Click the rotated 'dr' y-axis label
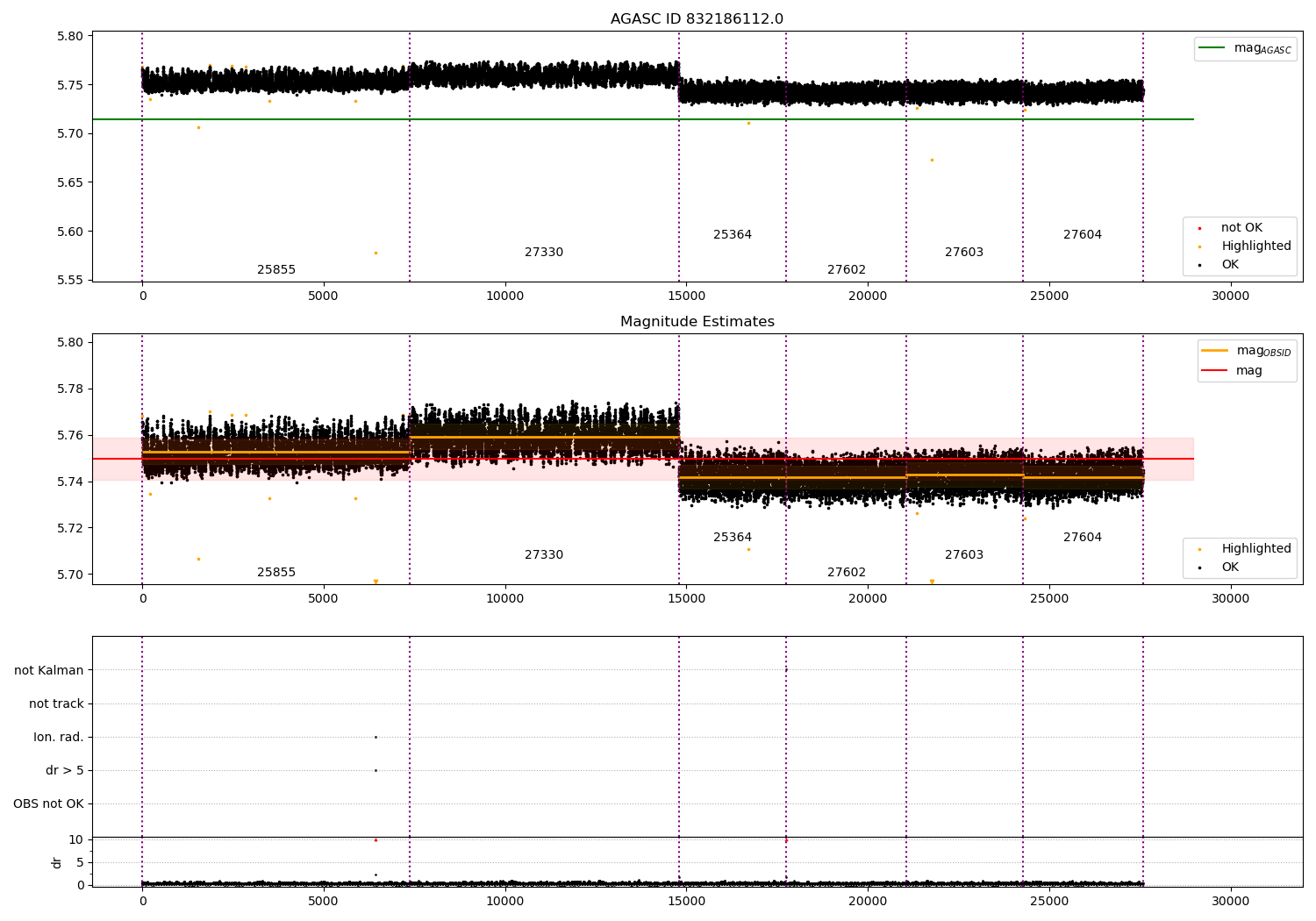 click(57, 863)
